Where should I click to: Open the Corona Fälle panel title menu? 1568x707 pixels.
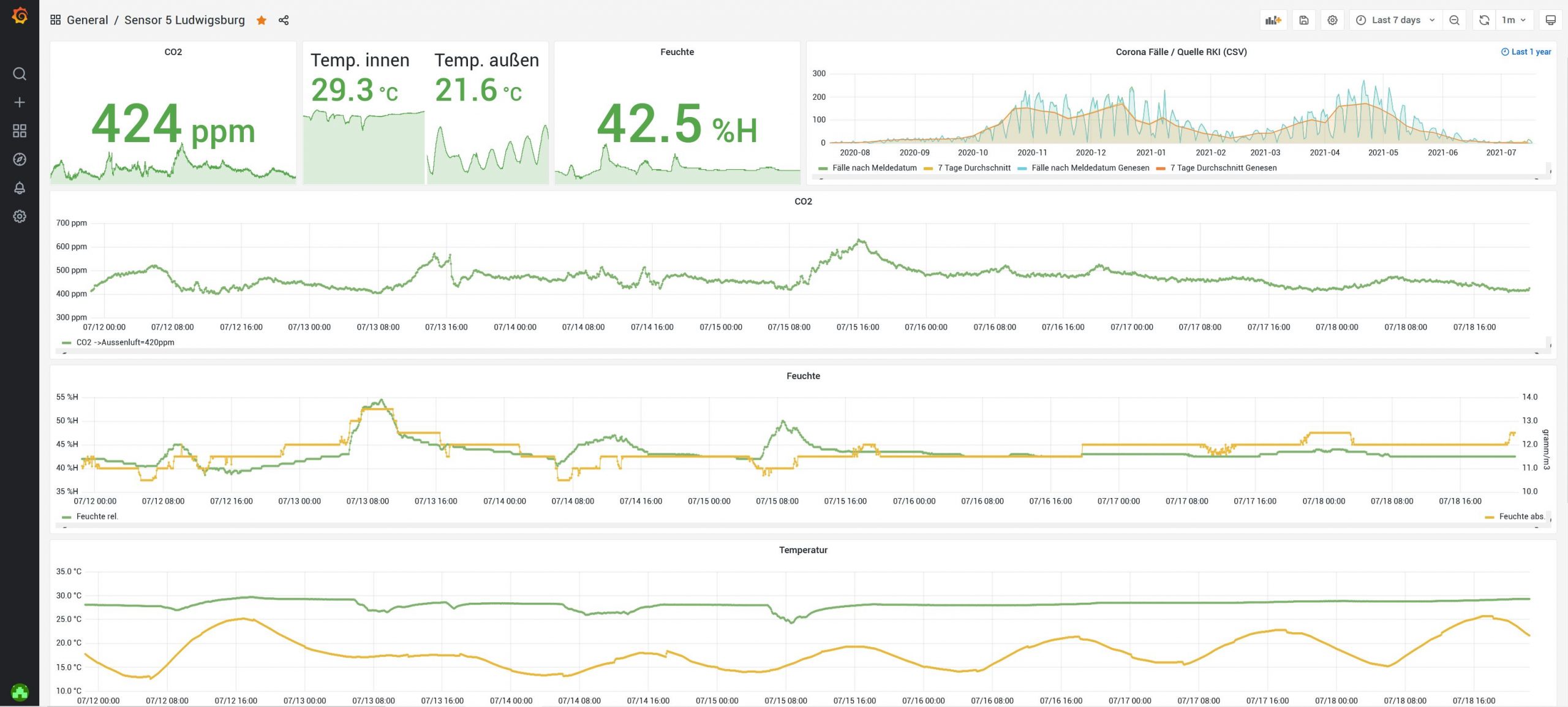pos(1180,52)
